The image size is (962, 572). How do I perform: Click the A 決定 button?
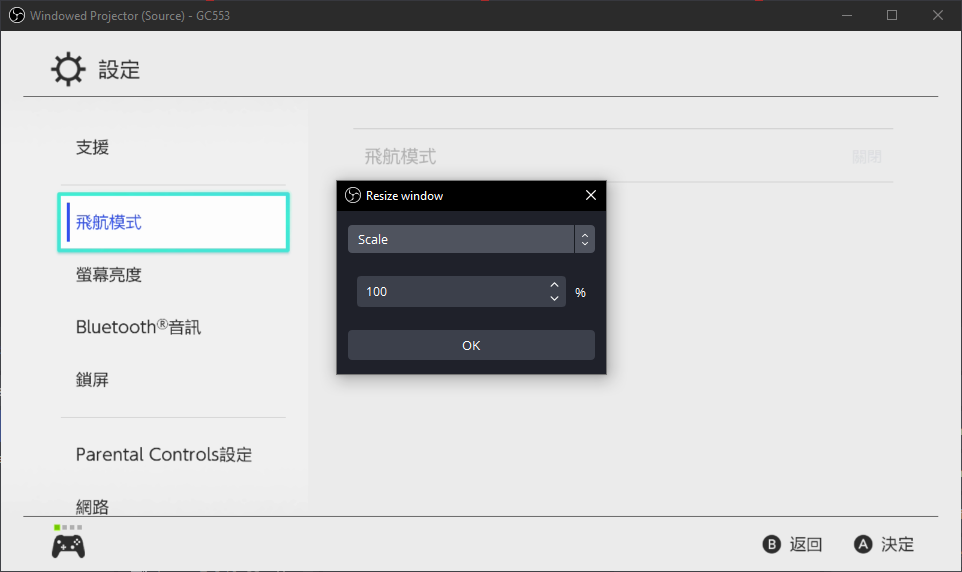pyautogui.click(x=884, y=544)
